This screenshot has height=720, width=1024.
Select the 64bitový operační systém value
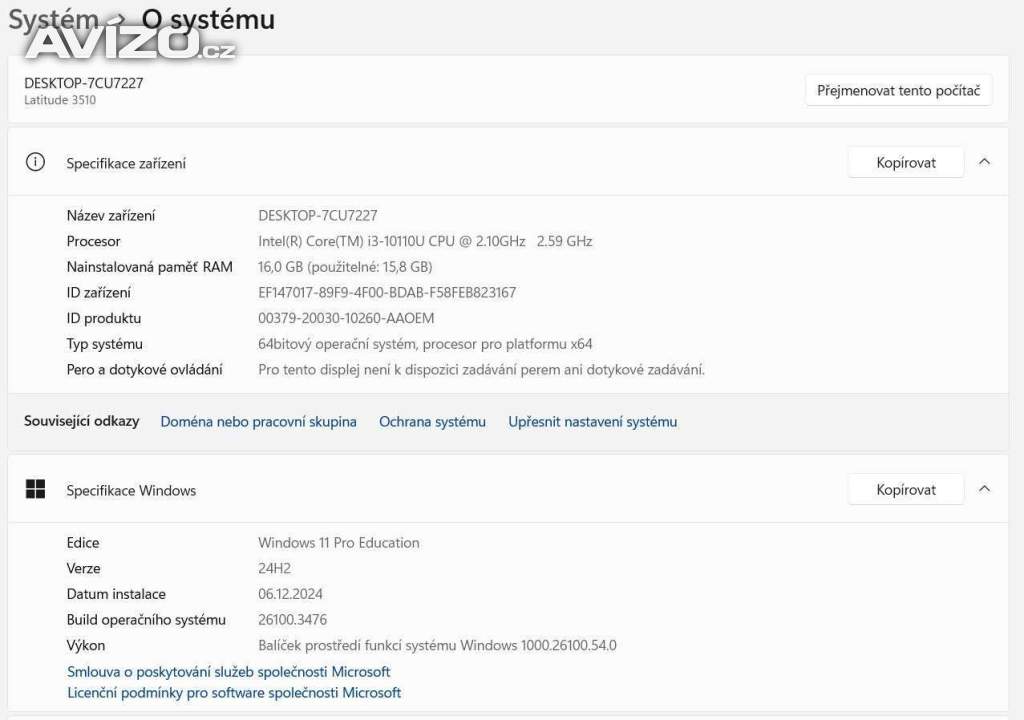[425, 344]
